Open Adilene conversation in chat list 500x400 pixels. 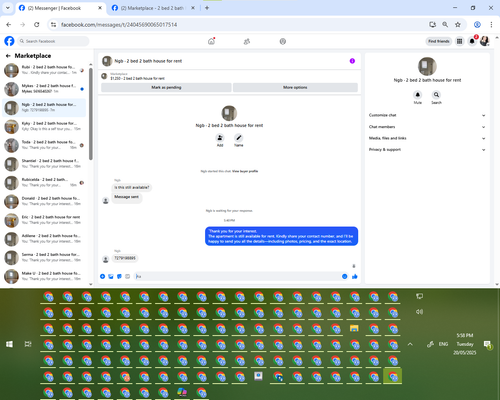coord(45,239)
